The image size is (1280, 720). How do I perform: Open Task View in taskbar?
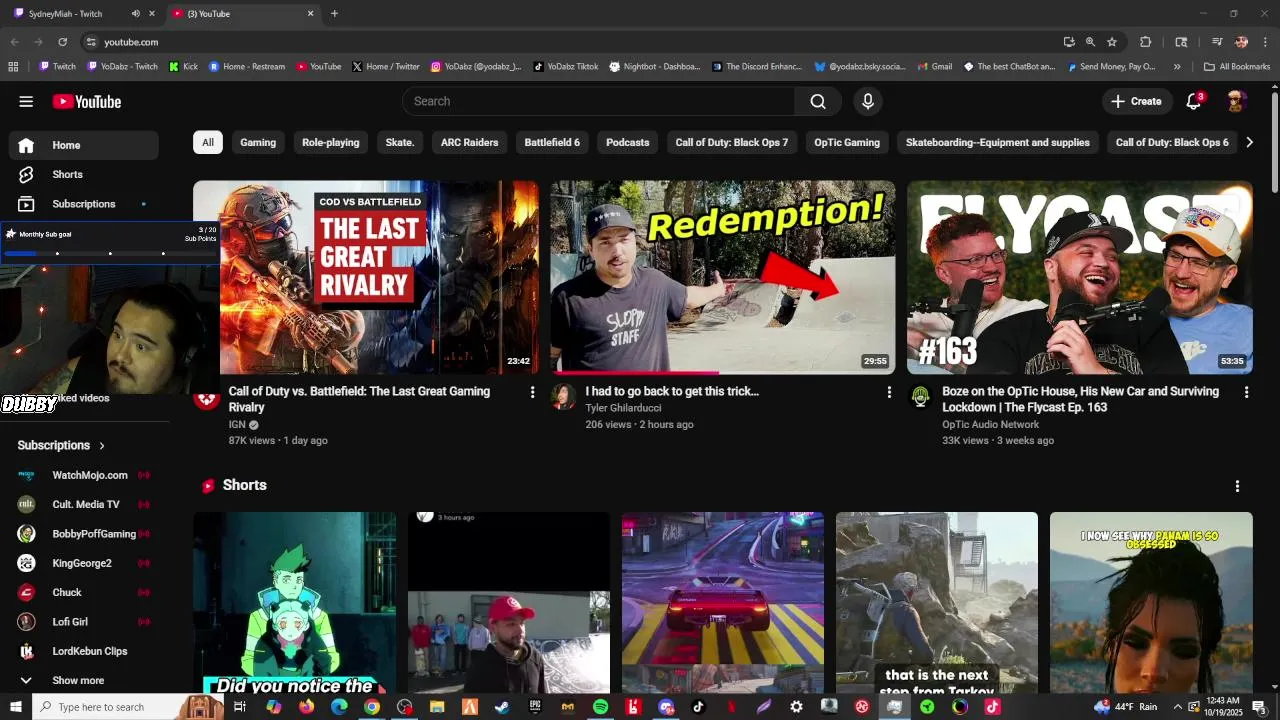[240, 707]
